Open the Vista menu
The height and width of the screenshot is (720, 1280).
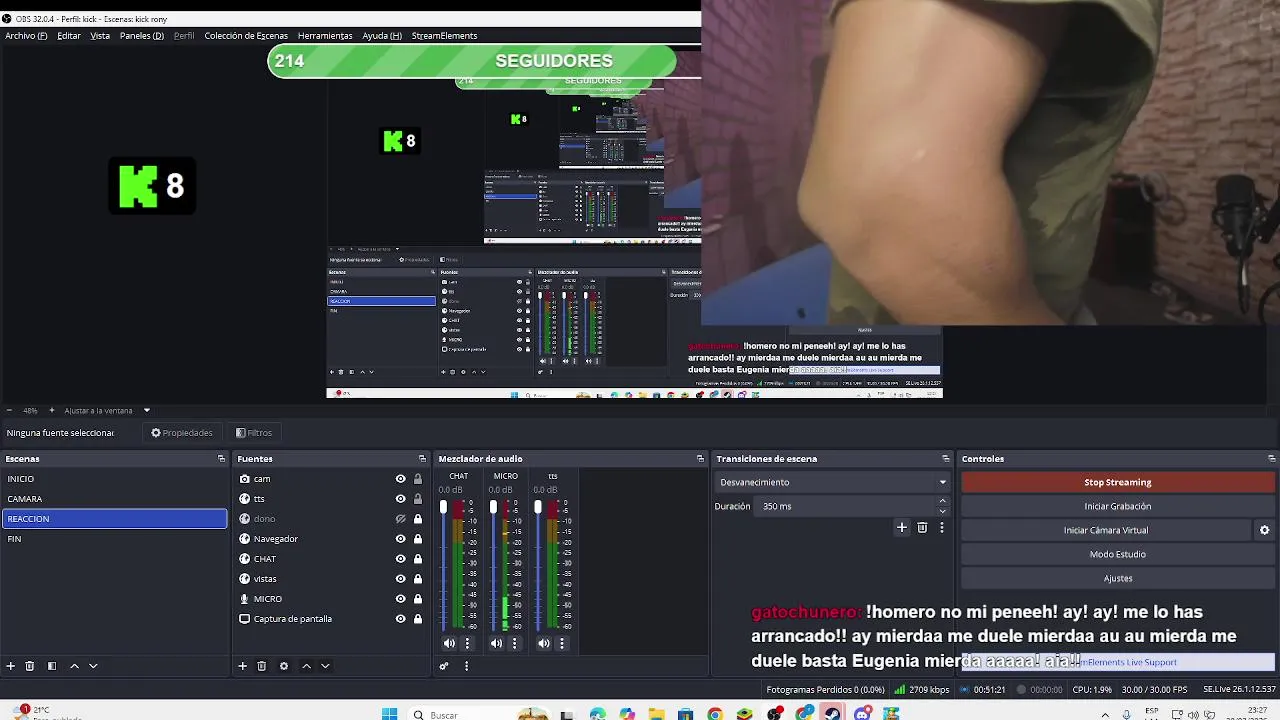(x=100, y=36)
